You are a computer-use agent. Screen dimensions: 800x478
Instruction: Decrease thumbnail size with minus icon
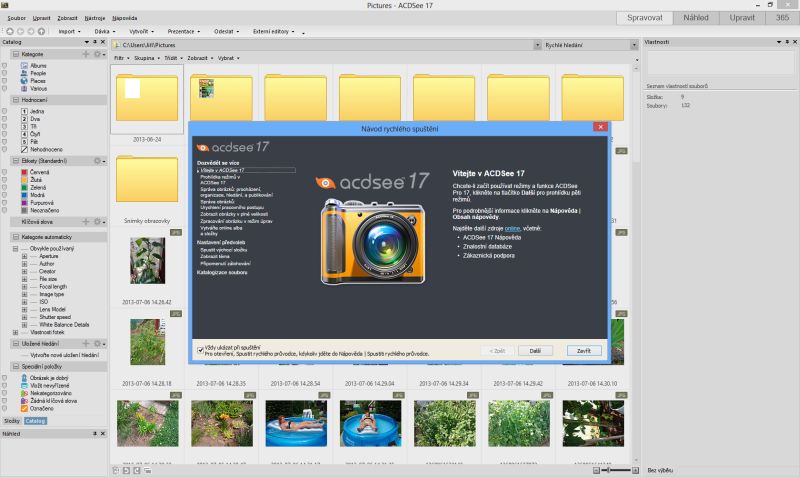click(x=596, y=470)
